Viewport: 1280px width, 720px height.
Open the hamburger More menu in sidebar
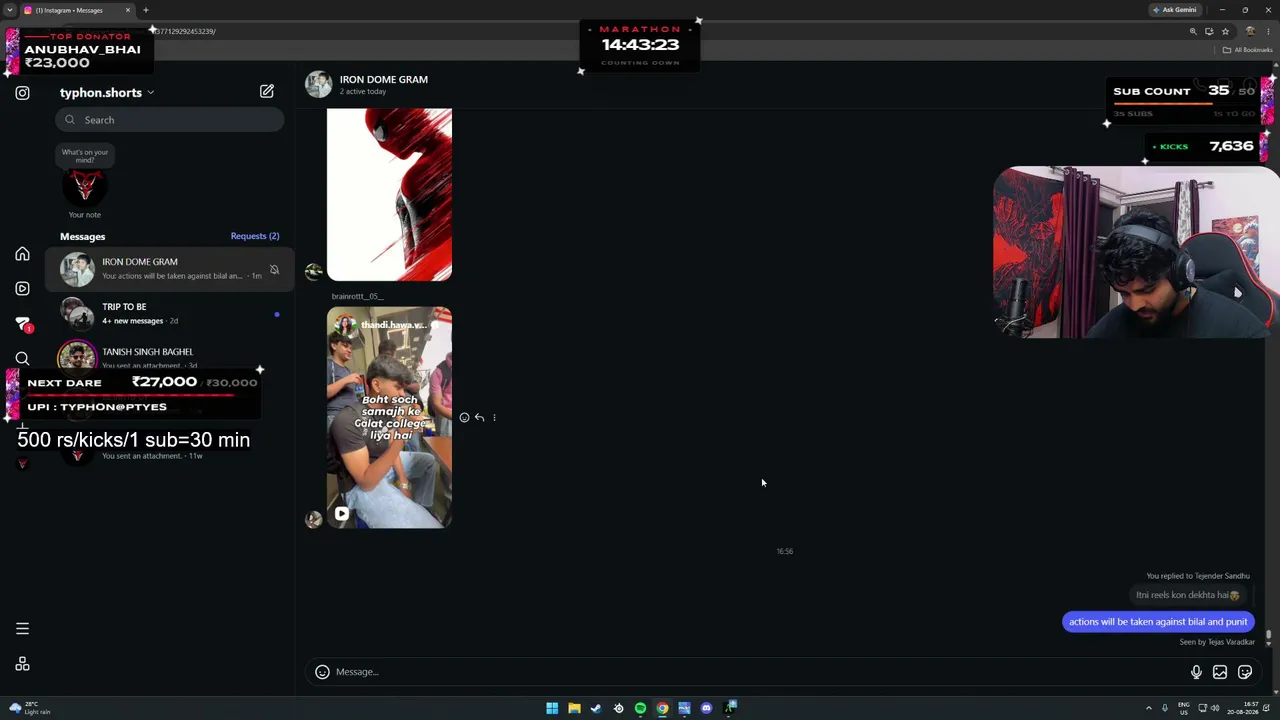click(22, 629)
